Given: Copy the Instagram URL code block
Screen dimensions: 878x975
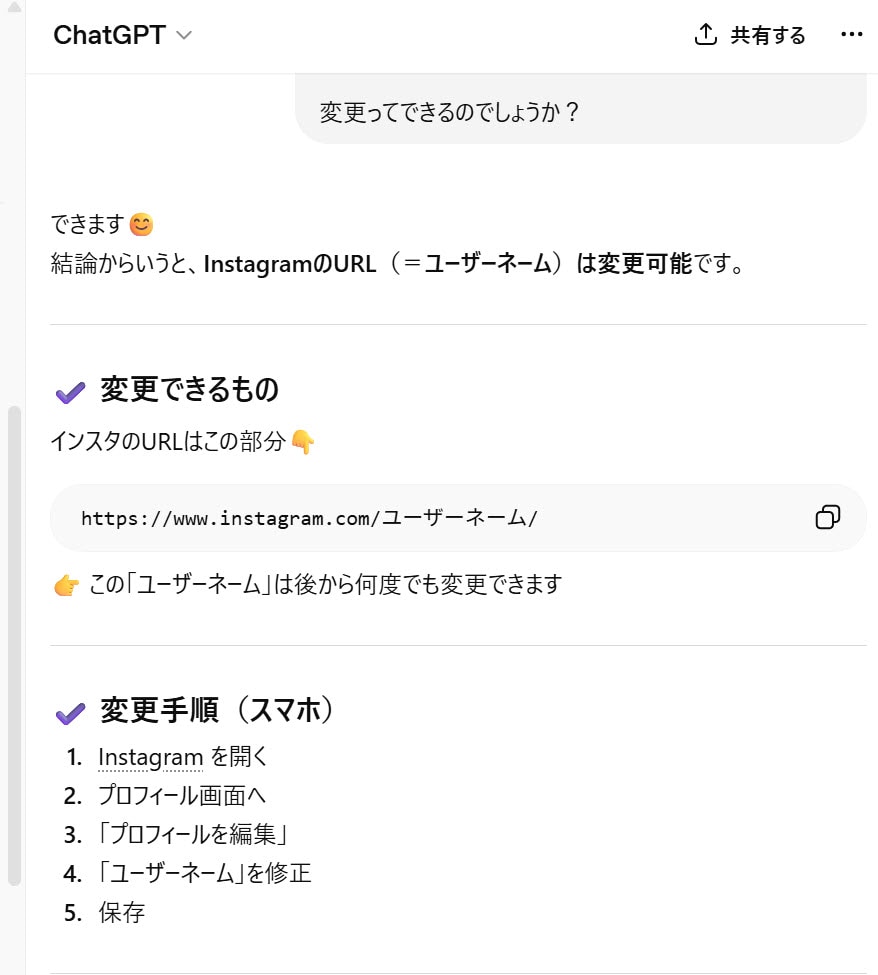Looking at the screenshot, I should pos(828,517).
